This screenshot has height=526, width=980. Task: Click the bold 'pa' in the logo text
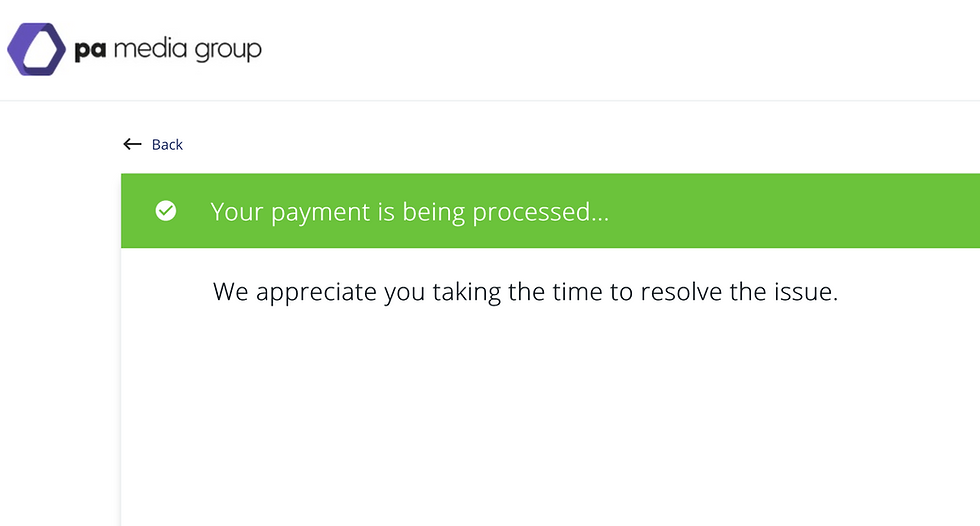tap(90, 51)
